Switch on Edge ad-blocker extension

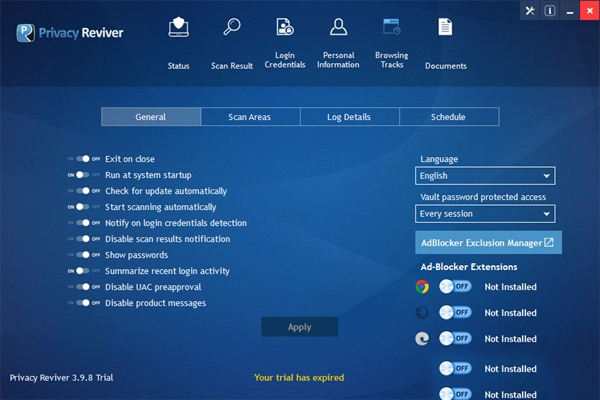click(x=455, y=339)
